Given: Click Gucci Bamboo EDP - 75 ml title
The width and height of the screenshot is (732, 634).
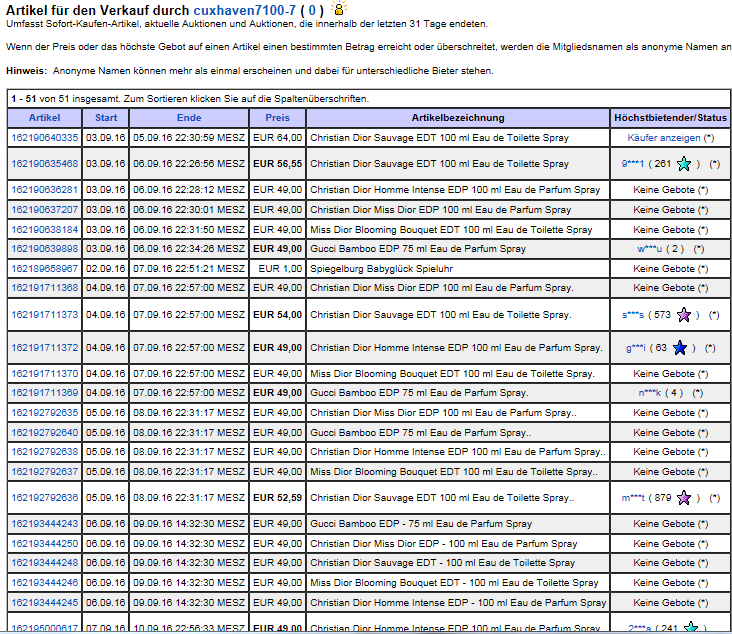Looking at the screenshot, I should coord(421,524).
